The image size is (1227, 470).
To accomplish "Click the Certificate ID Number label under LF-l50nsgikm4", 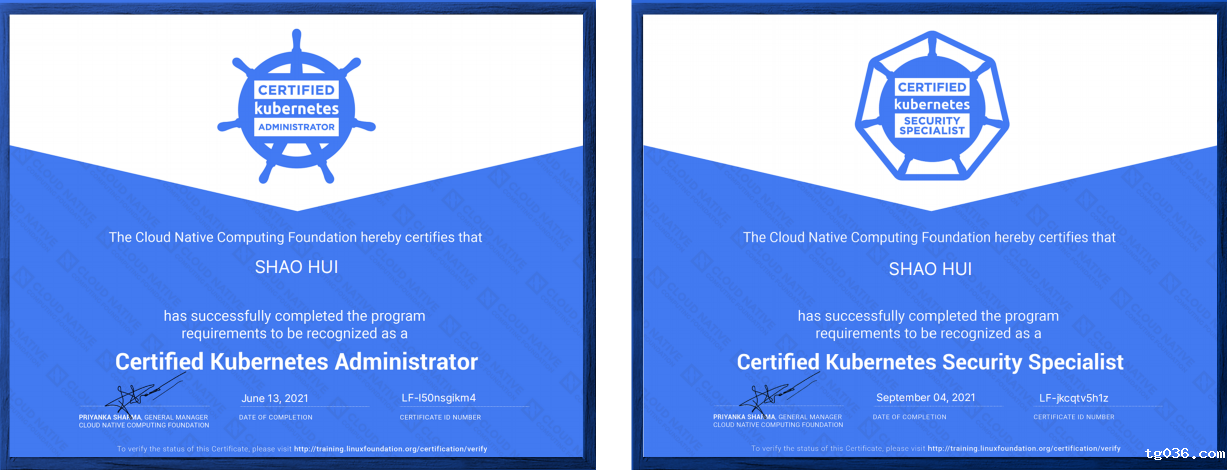I will click(x=441, y=416).
